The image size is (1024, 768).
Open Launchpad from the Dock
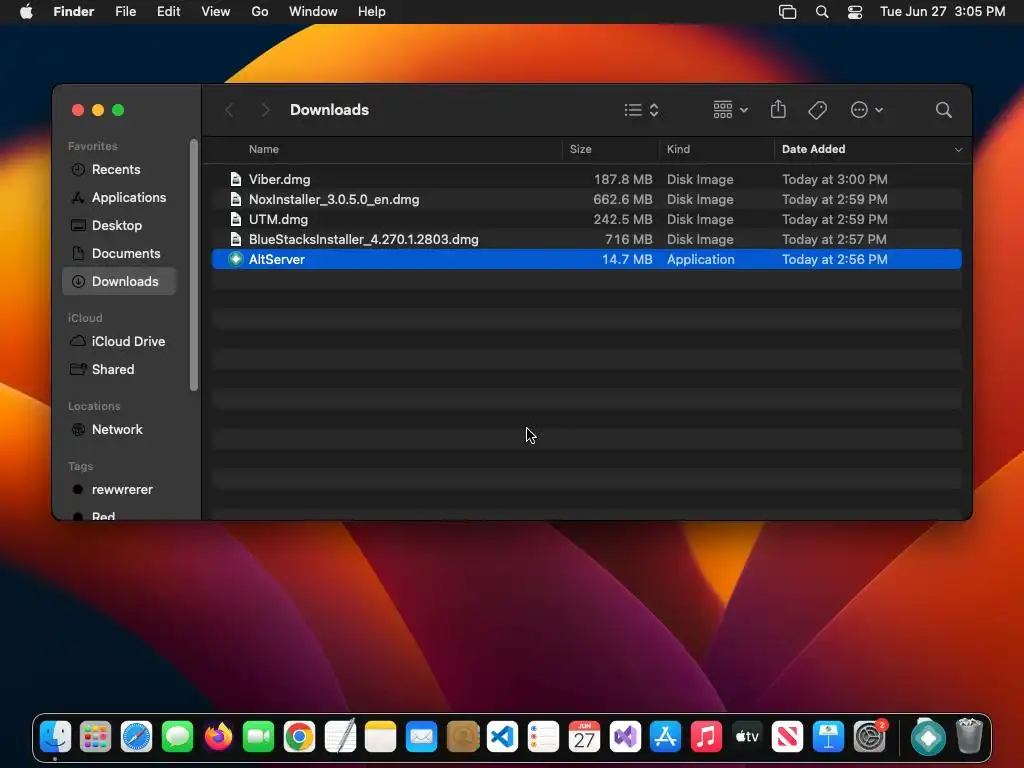(x=95, y=737)
